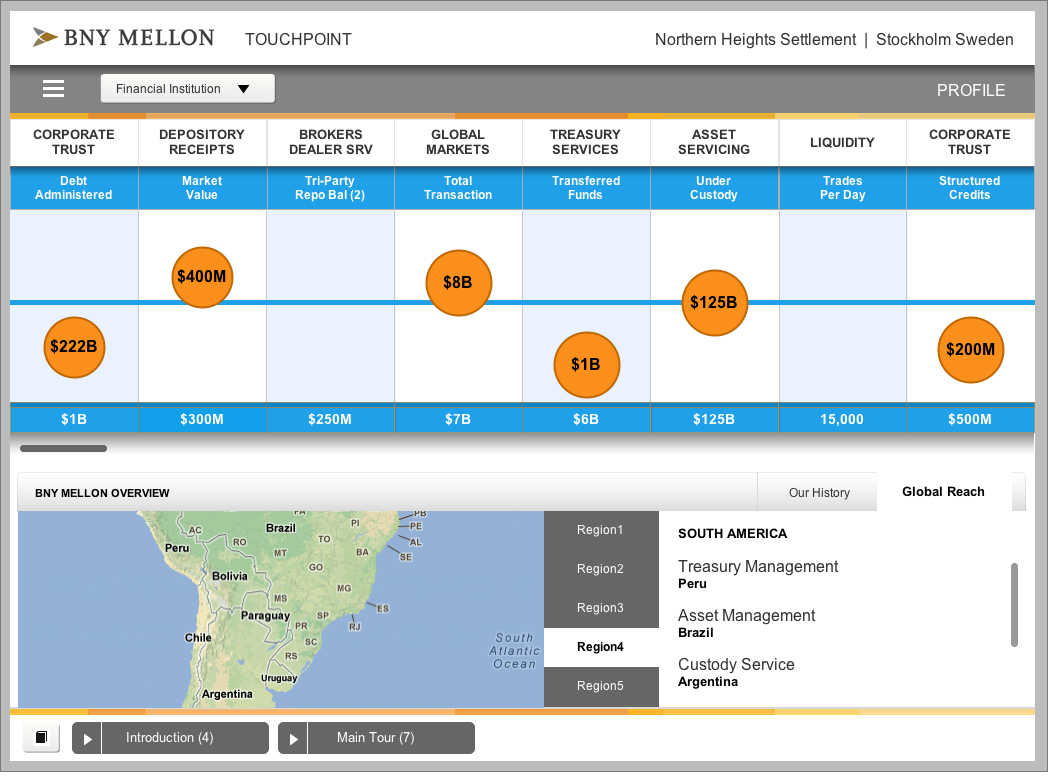Click the $250M value in bottom row
Screen dimensions: 1055x779
[x=330, y=420]
